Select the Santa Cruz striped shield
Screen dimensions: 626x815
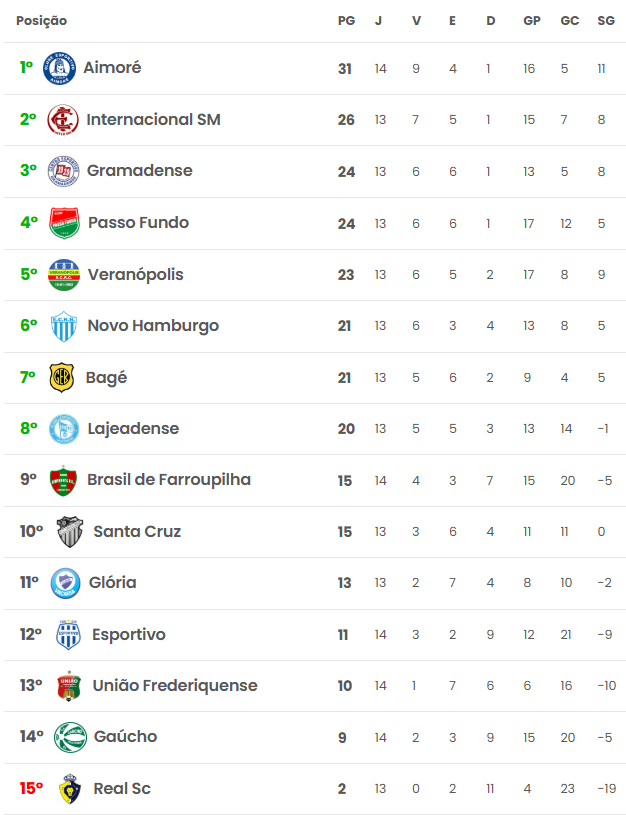pos(70,531)
